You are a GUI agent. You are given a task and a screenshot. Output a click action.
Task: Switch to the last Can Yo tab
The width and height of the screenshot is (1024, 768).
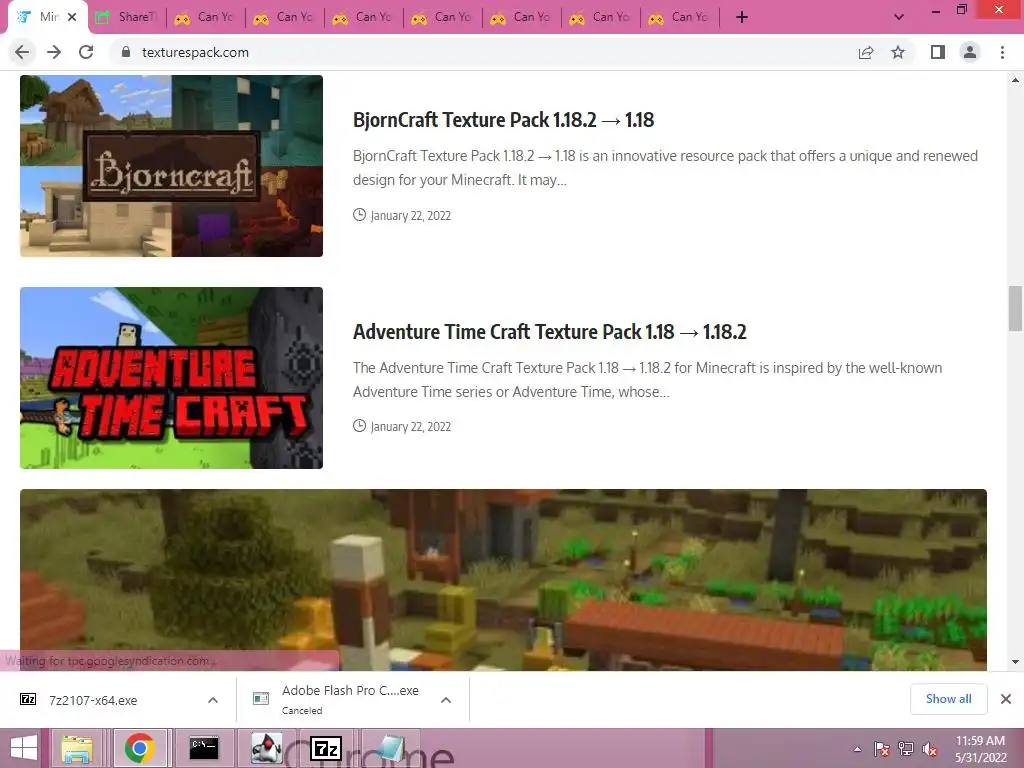tap(679, 17)
